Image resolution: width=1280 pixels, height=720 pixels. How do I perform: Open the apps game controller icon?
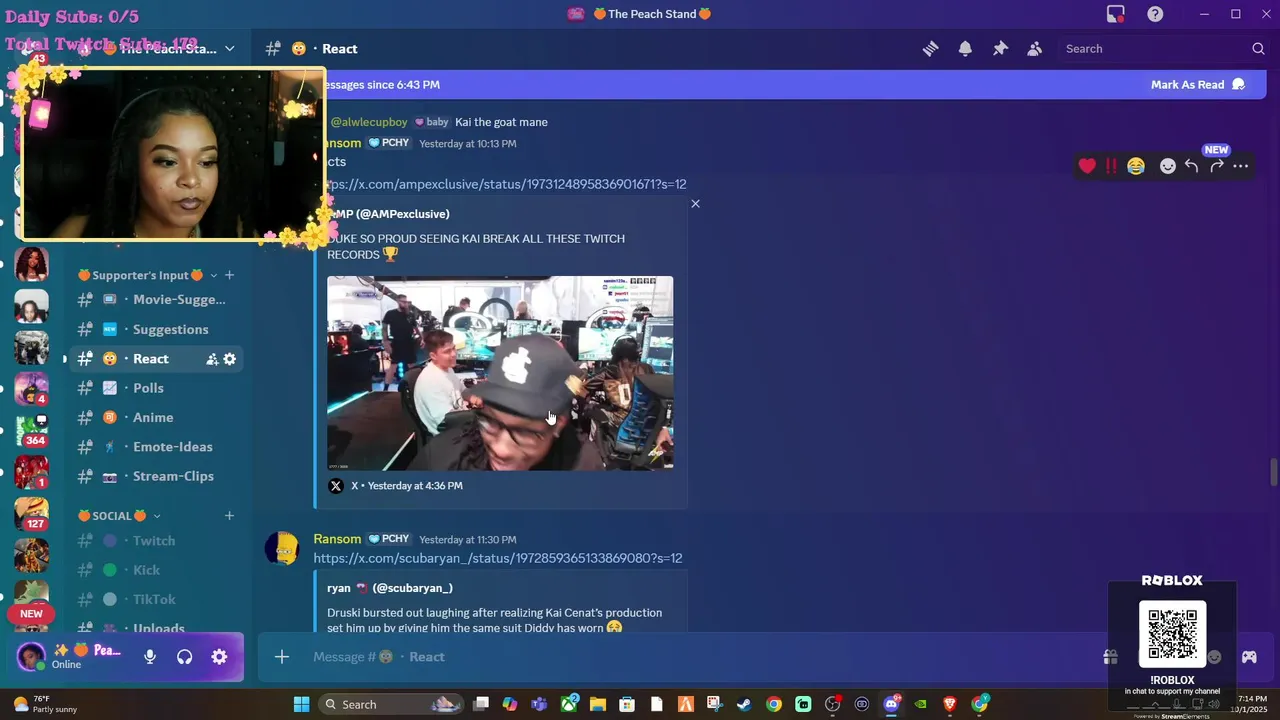(1249, 657)
